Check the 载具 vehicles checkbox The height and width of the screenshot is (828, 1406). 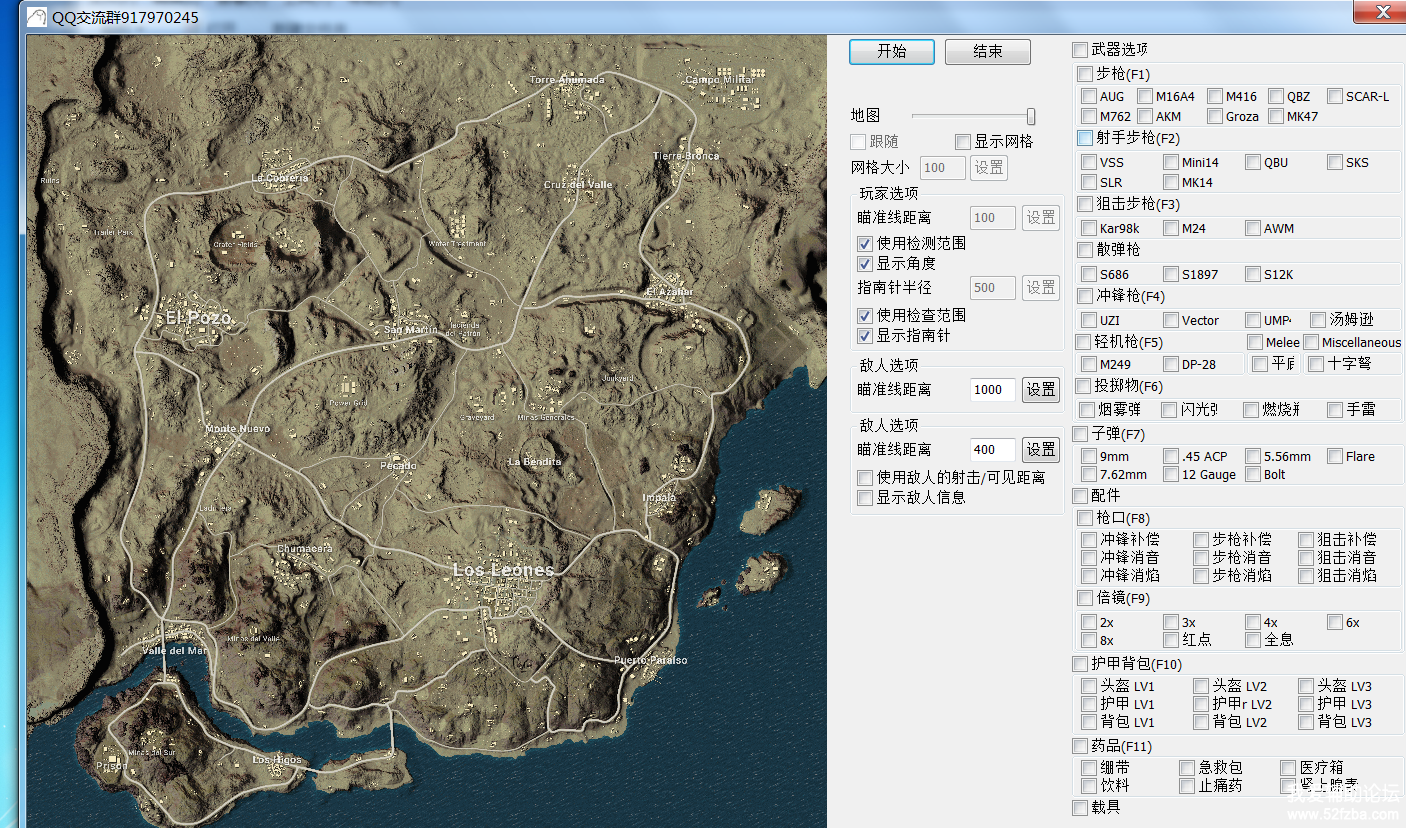click(1080, 807)
